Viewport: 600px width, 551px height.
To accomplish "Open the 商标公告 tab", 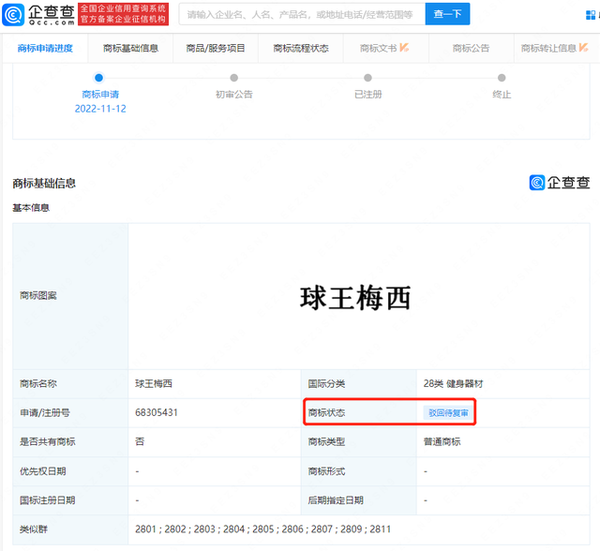I will (x=470, y=48).
